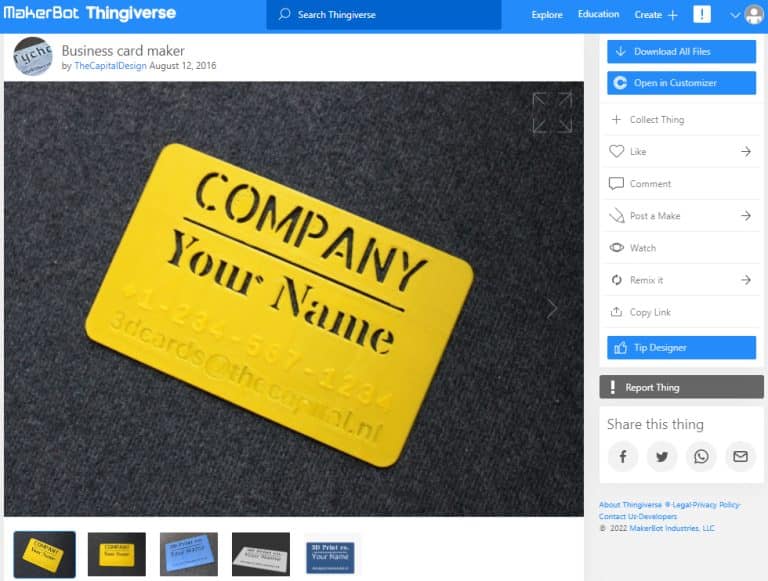Share this thing on Twitter

coord(662,456)
